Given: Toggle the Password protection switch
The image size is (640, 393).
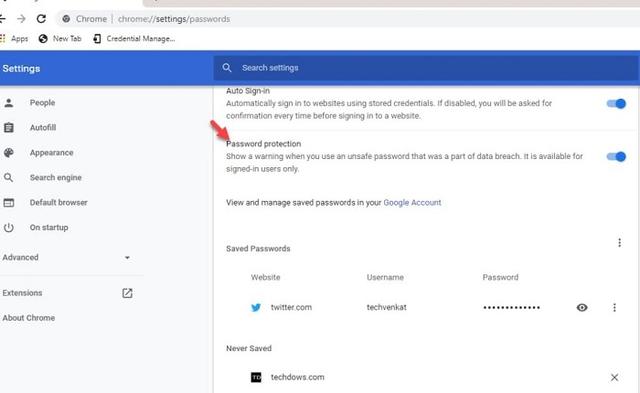Looking at the screenshot, I should tap(616, 157).
